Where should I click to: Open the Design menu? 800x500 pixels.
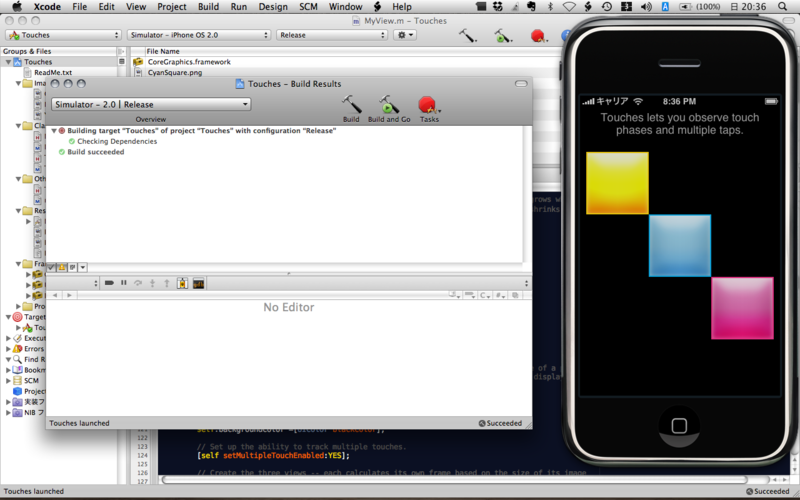click(273, 7)
